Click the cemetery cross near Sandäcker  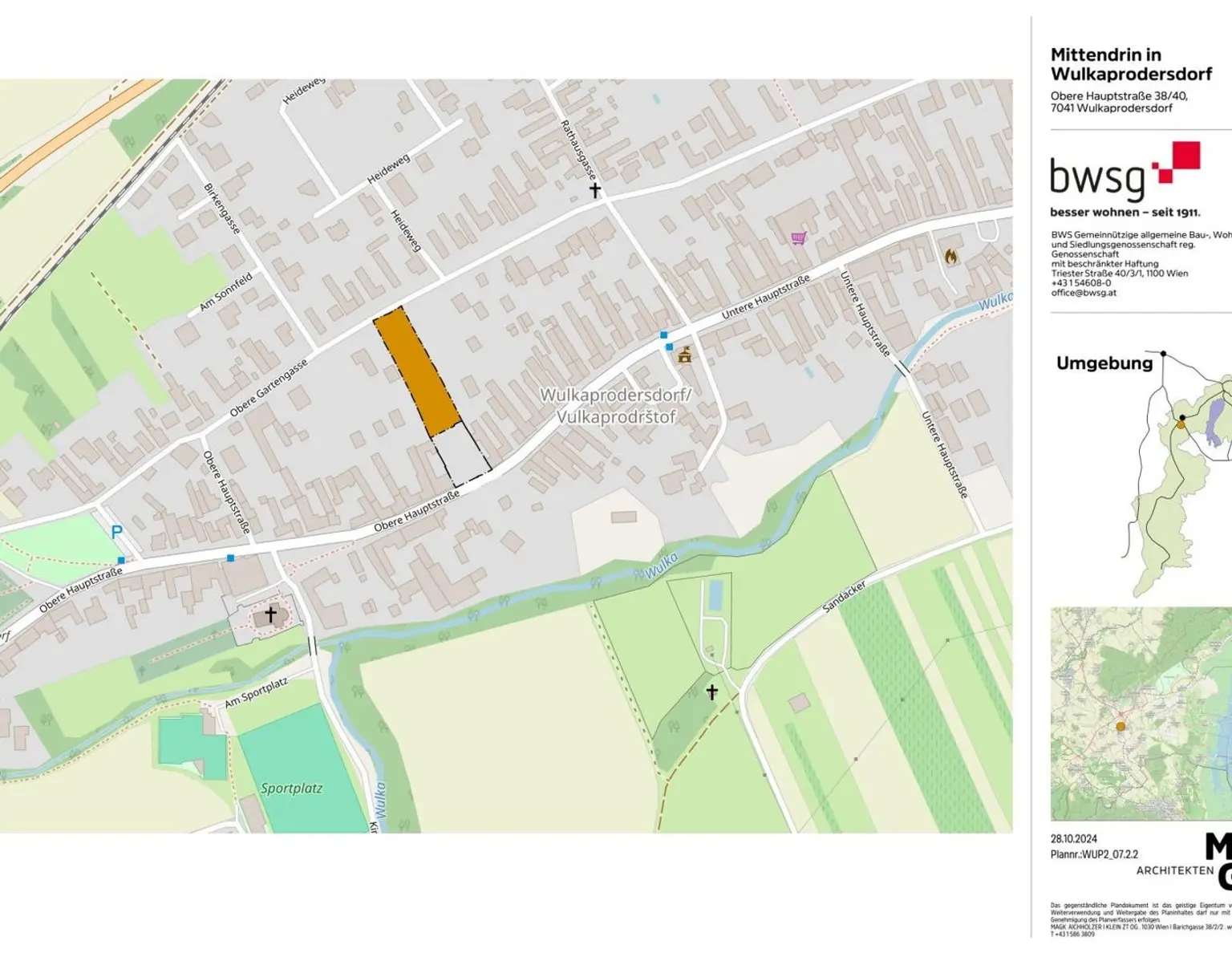(x=711, y=691)
